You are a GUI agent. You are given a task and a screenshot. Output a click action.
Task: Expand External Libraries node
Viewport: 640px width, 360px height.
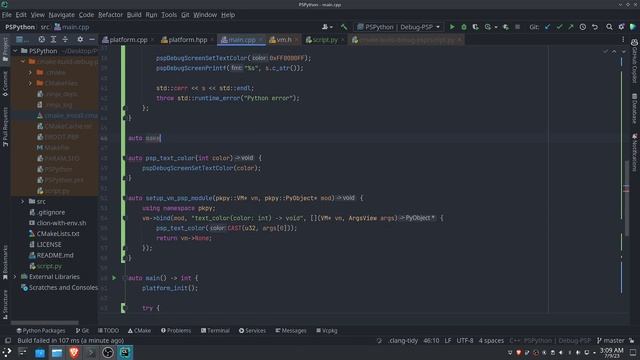16,277
